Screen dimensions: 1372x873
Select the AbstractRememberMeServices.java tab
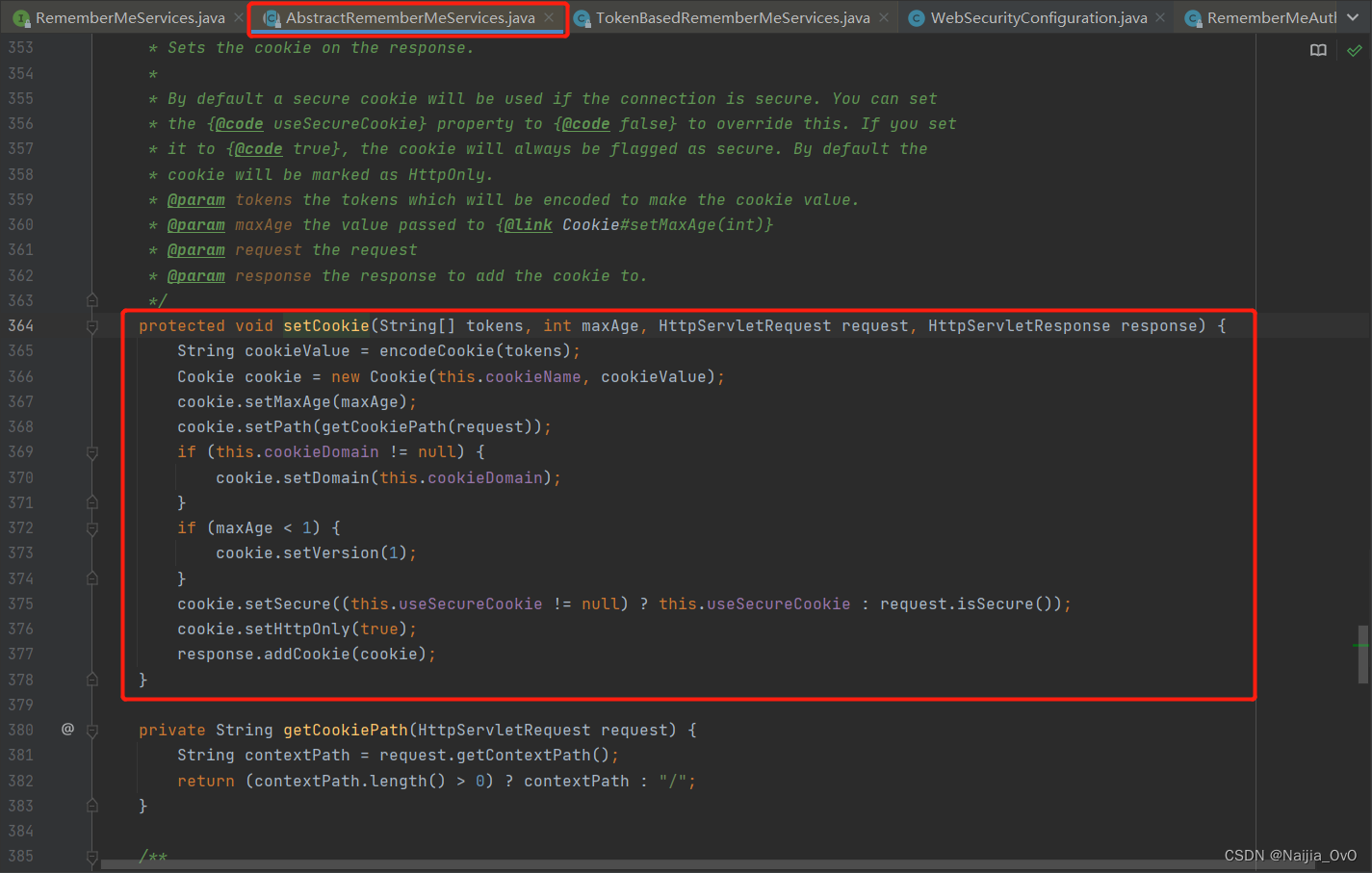point(410,18)
